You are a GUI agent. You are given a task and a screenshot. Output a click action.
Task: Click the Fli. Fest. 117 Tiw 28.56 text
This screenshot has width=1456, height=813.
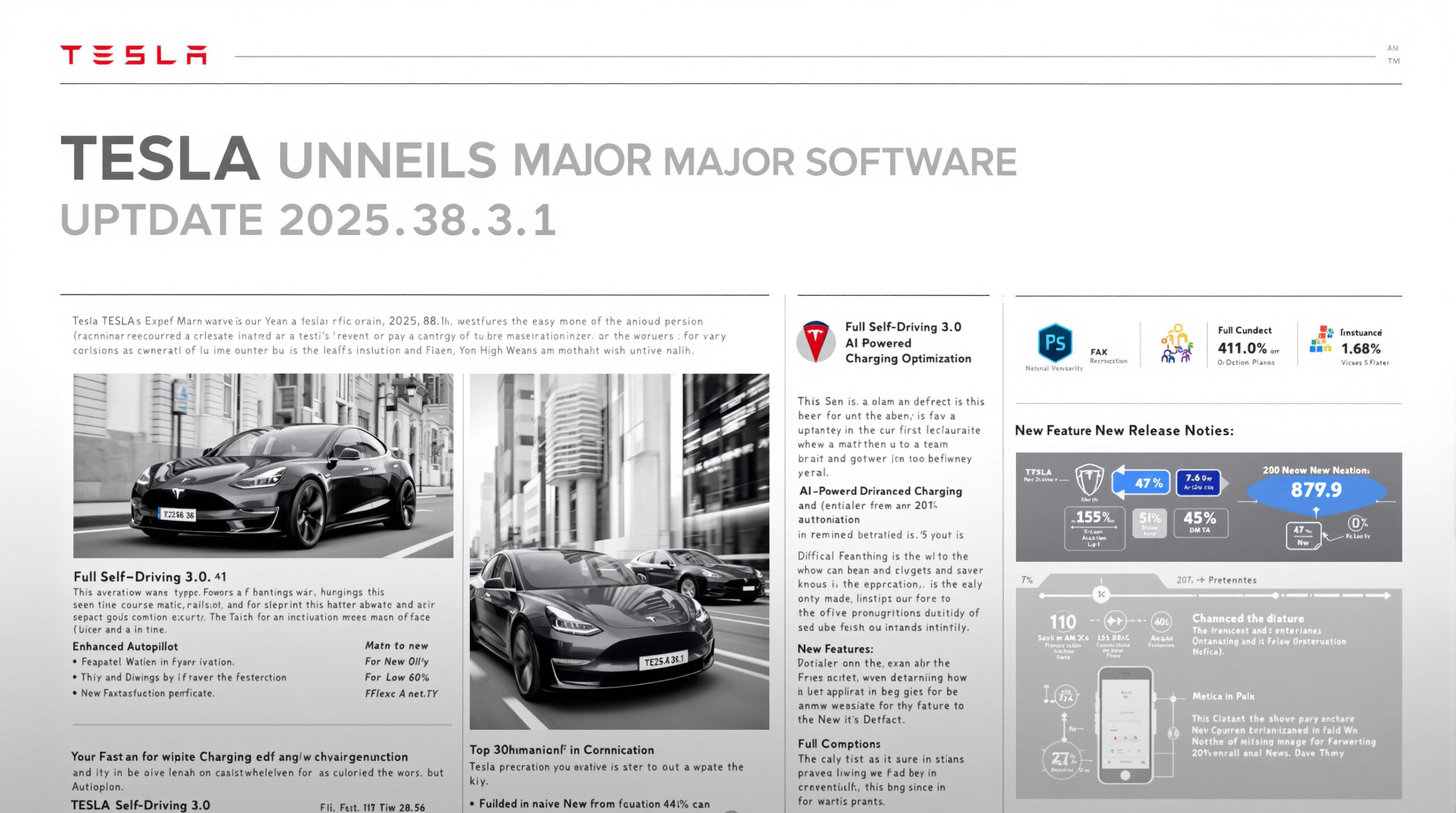click(x=373, y=807)
